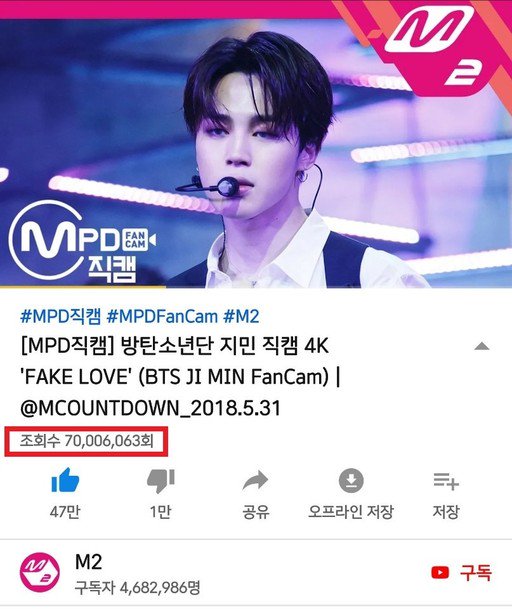The height and width of the screenshot is (609, 512).
Task: Tap the video title text
Action: tap(180, 377)
